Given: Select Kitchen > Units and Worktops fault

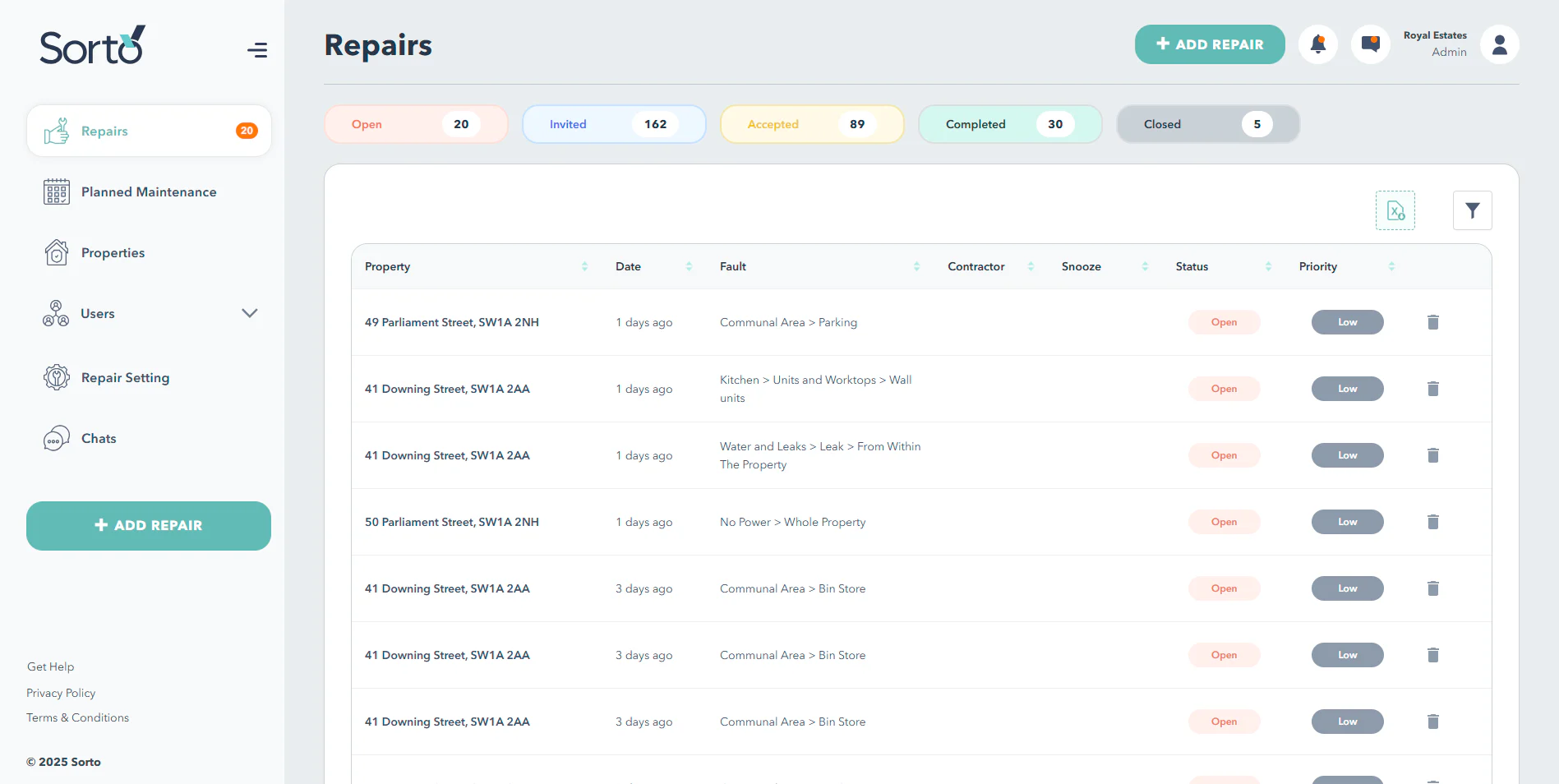Looking at the screenshot, I should pos(816,389).
